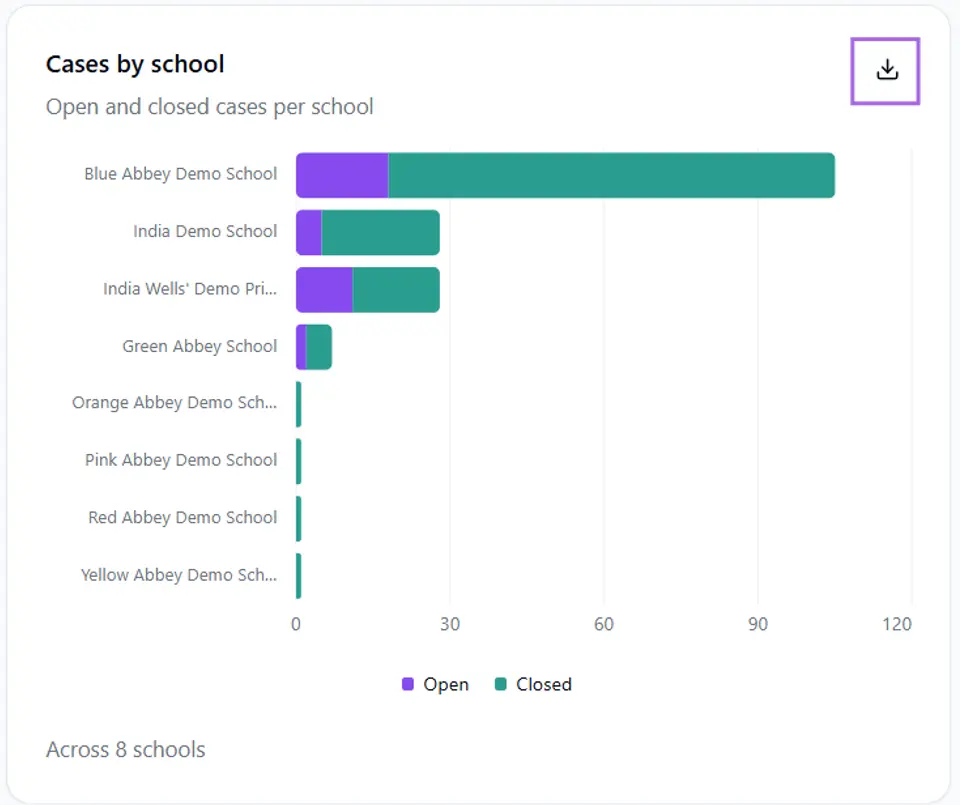Click the teal Closed legend swatch
The width and height of the screenshot is (960, 805).
[500, 684]
